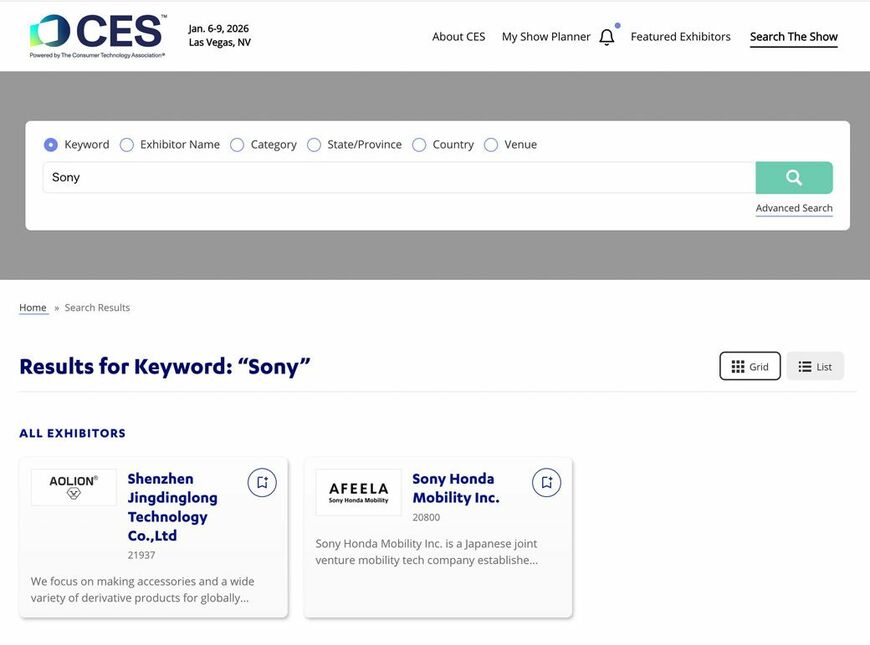The width and height of the screenshot is (870, 645).
Task: Click the AFEELA logo thumbnail
Action: tap(358, 492)
